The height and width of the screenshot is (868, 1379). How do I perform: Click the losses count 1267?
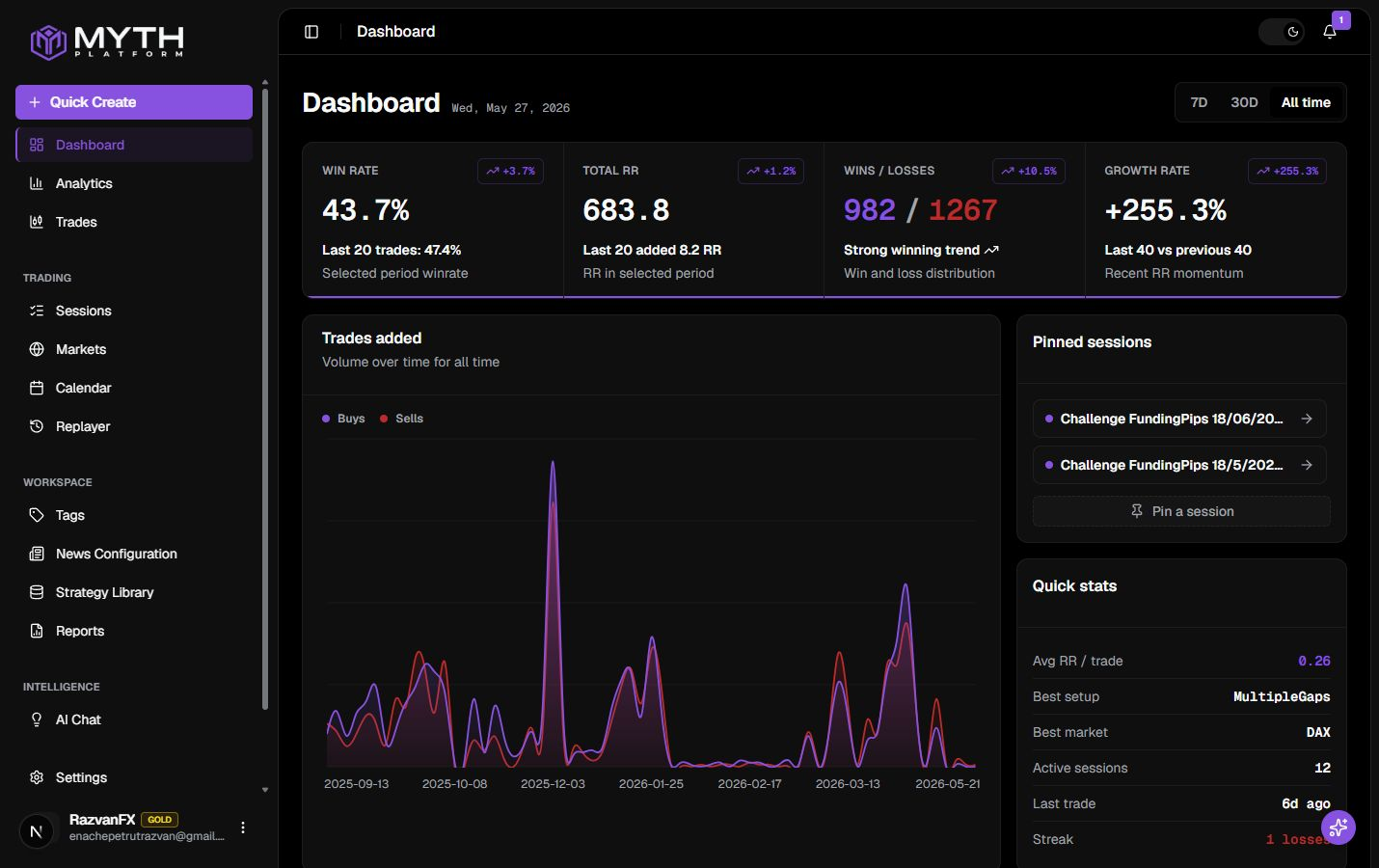(962, 210)
